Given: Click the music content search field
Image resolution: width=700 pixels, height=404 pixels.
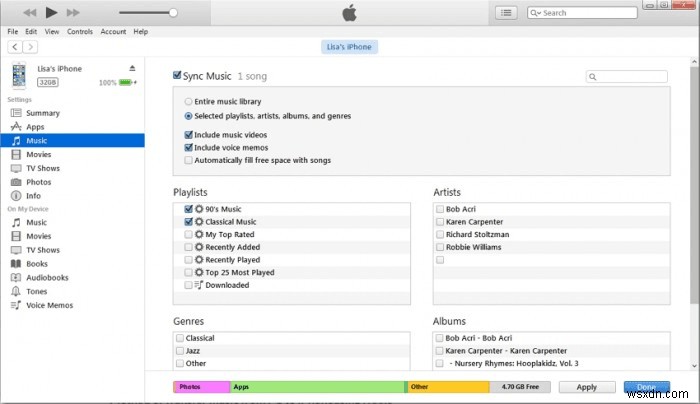Looking at the screenshot, I should pyautogui.click(x=630, y=76).
